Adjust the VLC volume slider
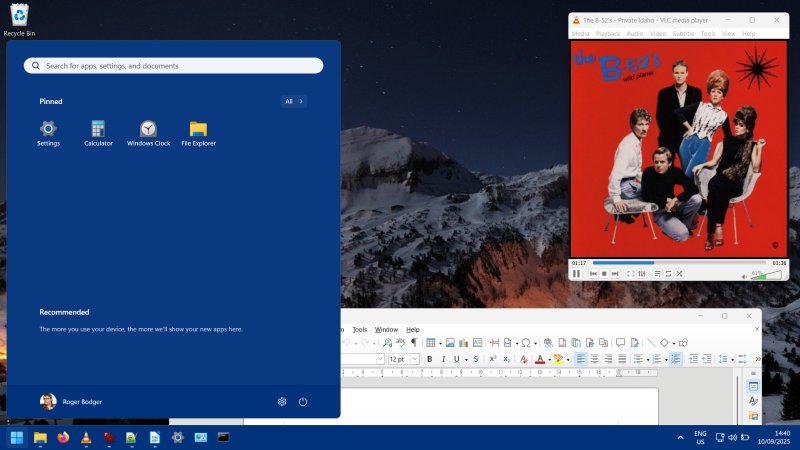The image size is (800, 450). 766,274
